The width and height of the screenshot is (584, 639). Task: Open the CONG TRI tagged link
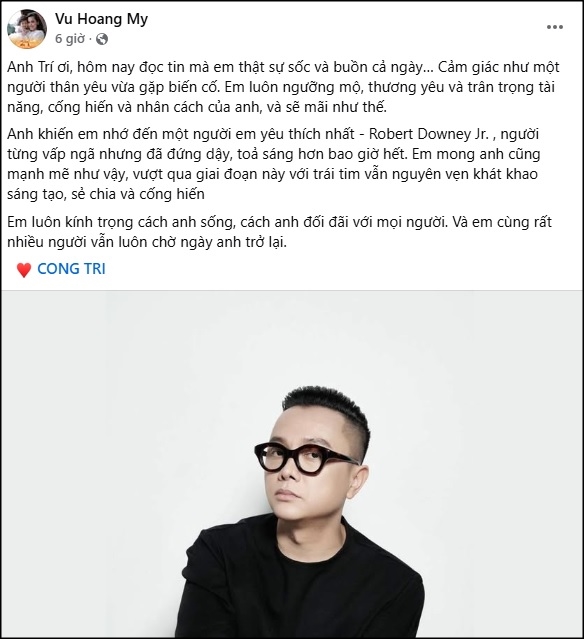(71, 269)
